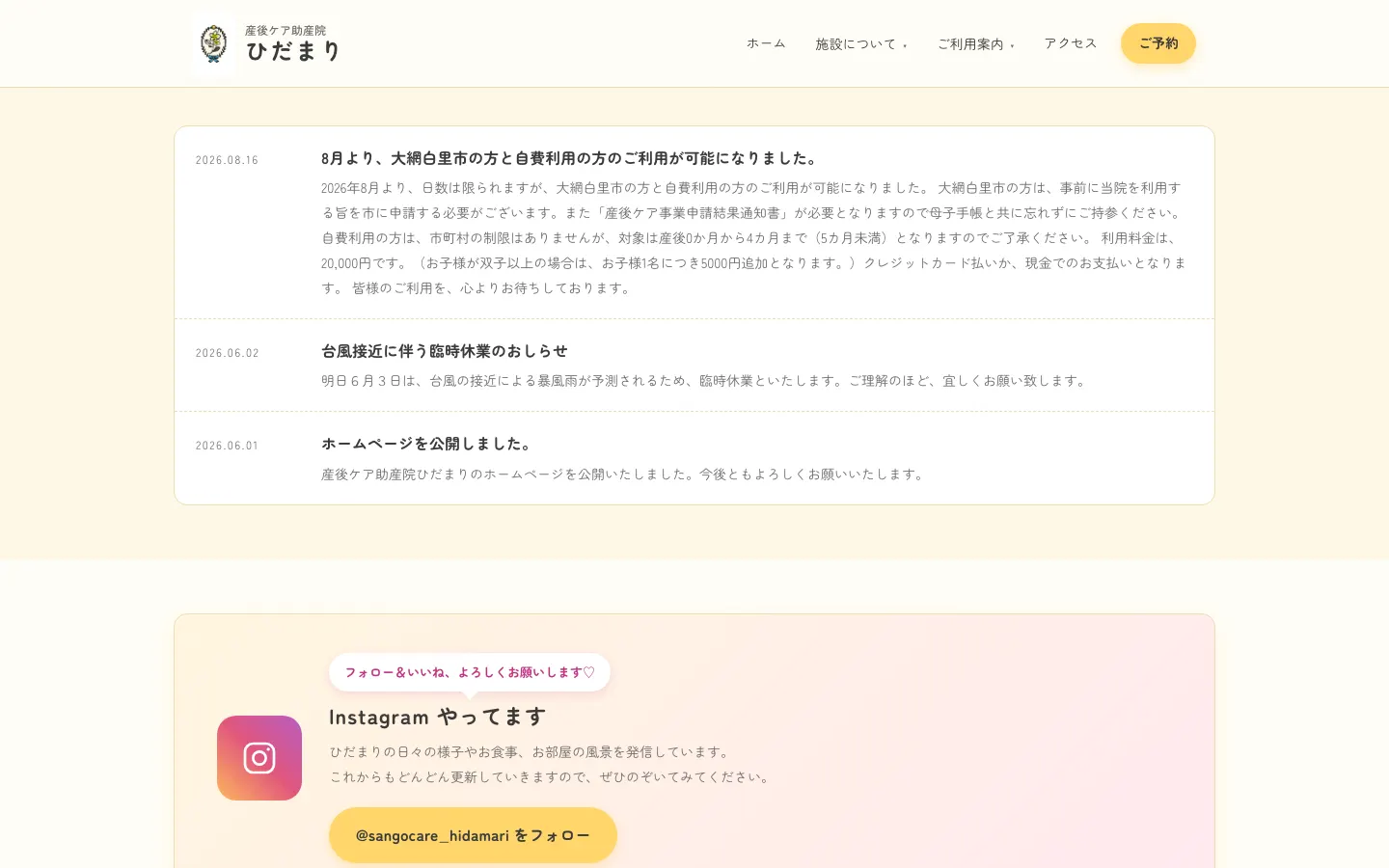Screen dimensions: 1389x868
Task: Open the 8月より、大網白里市 news headline
Action: coord(570,158)
